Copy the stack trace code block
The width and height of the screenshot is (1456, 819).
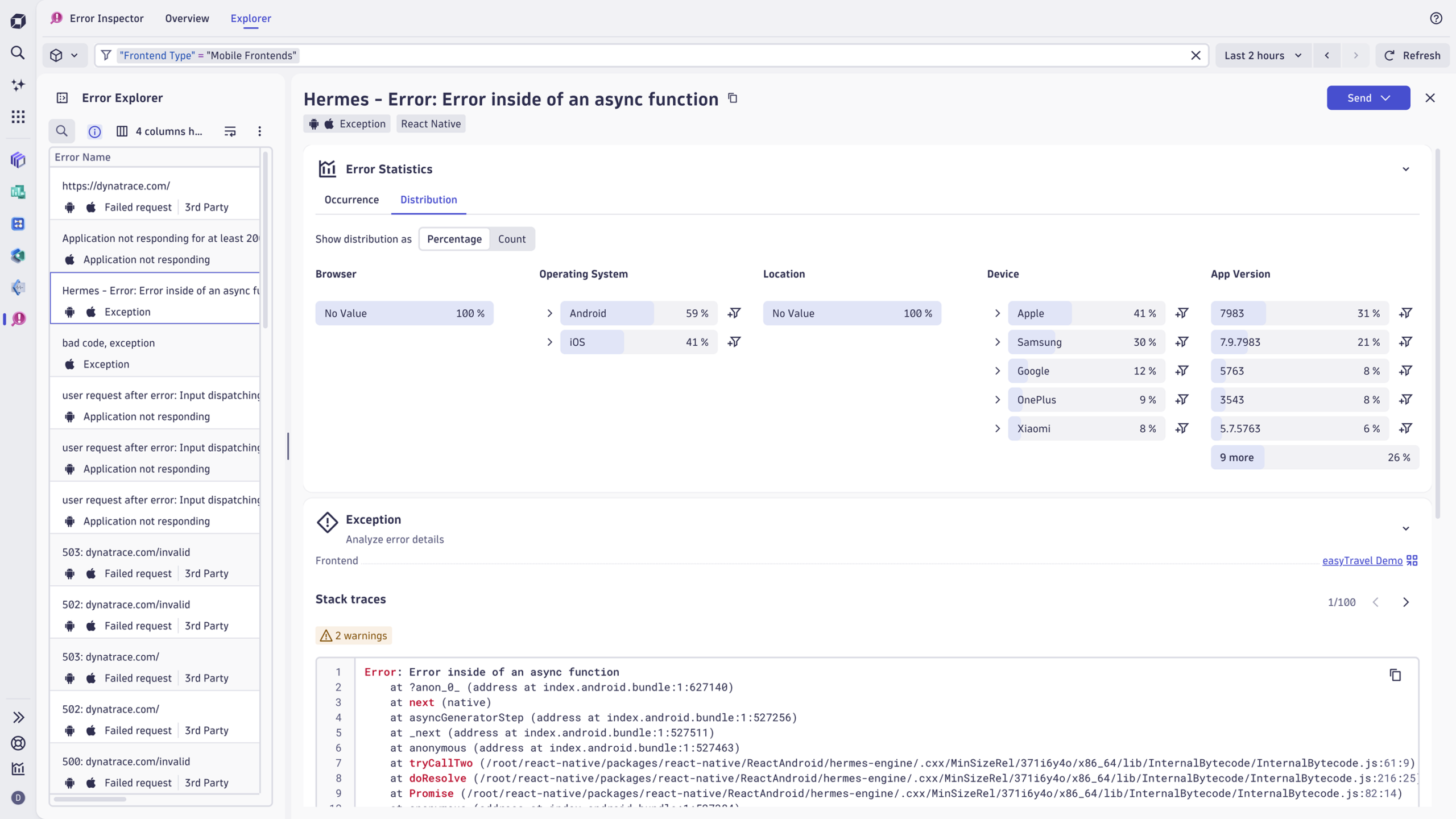[1395, 675]
